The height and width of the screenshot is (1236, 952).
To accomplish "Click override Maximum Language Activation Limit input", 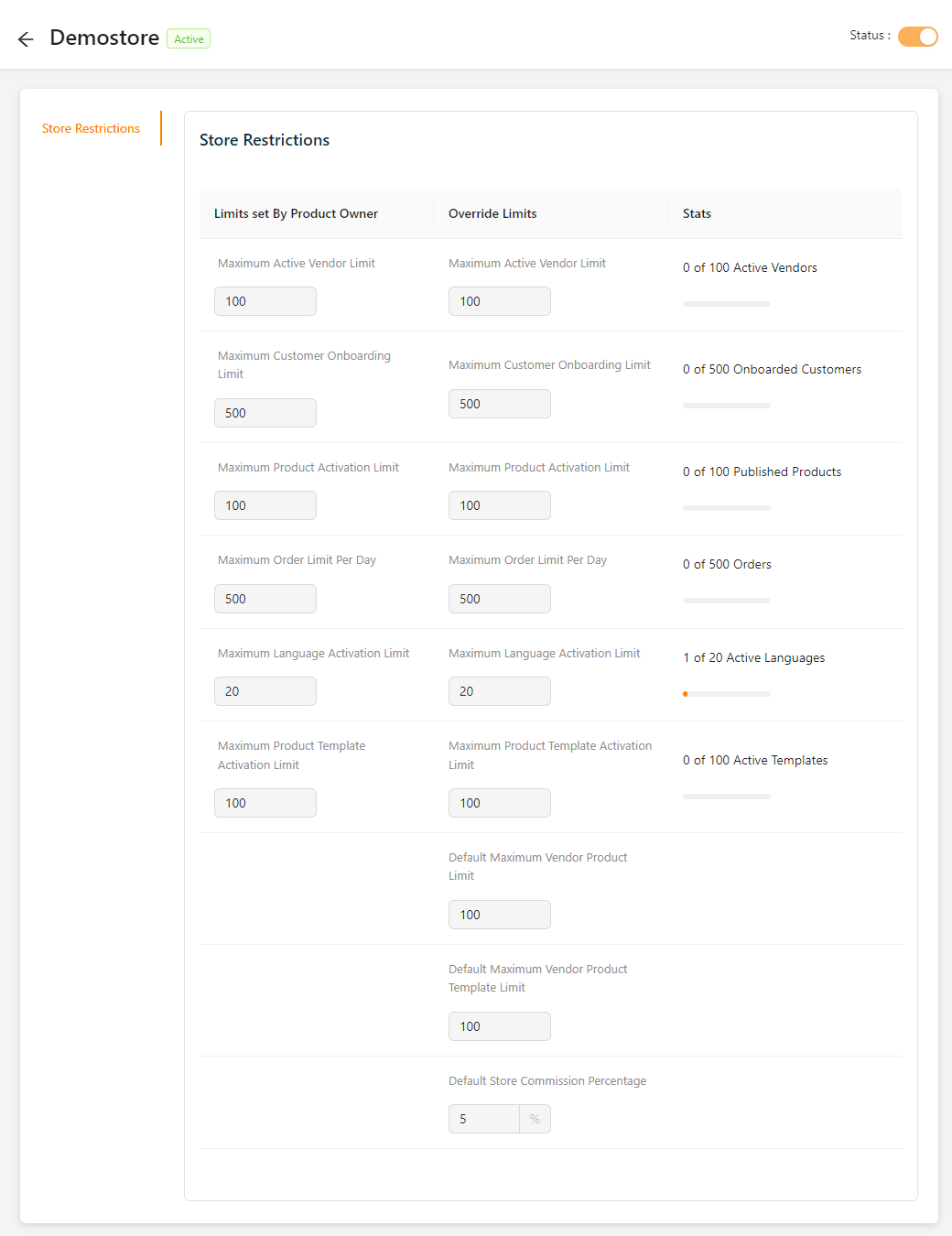I will 499,691.
